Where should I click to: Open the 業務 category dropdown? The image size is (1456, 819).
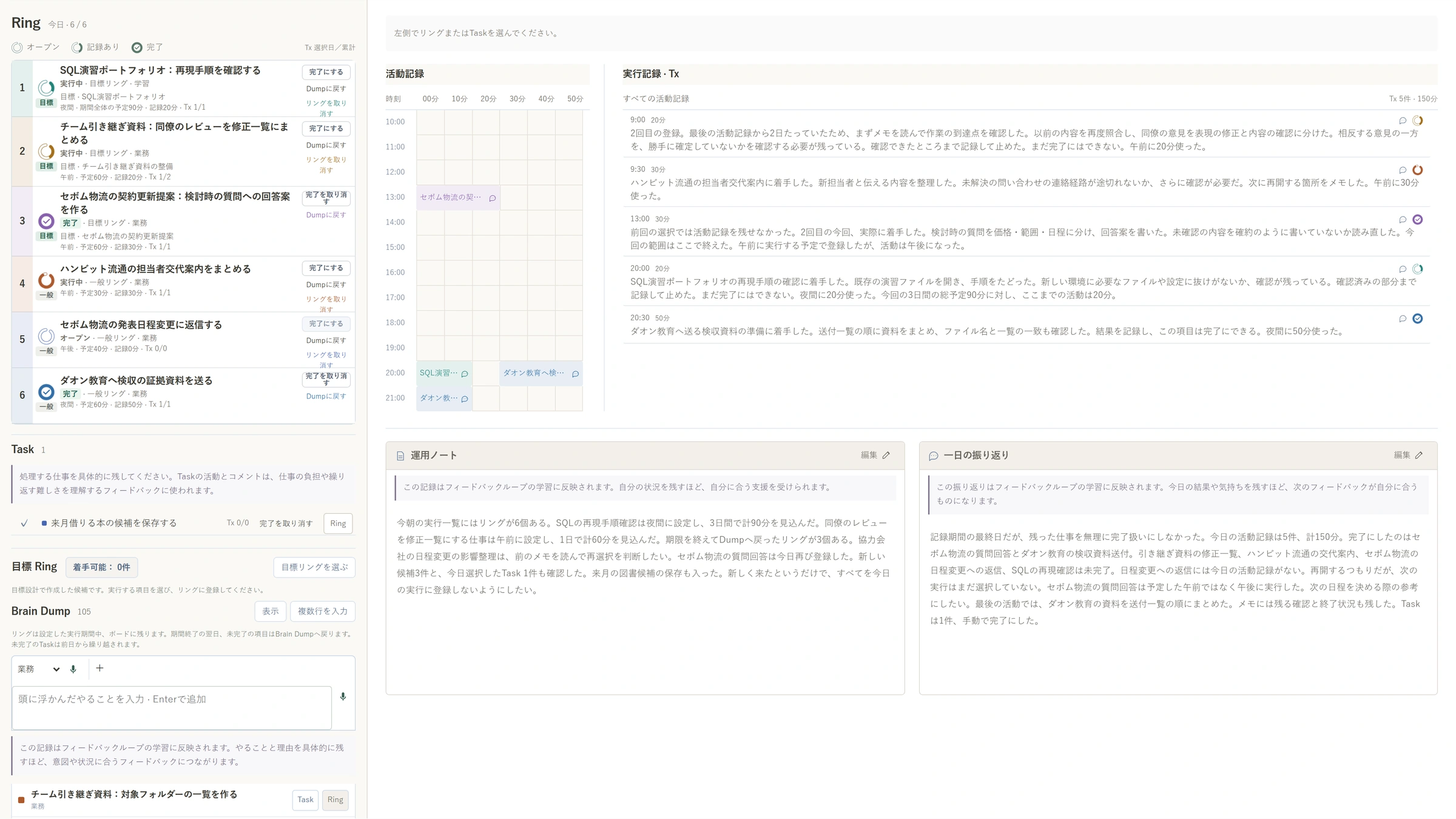click(x=39, y=669)
